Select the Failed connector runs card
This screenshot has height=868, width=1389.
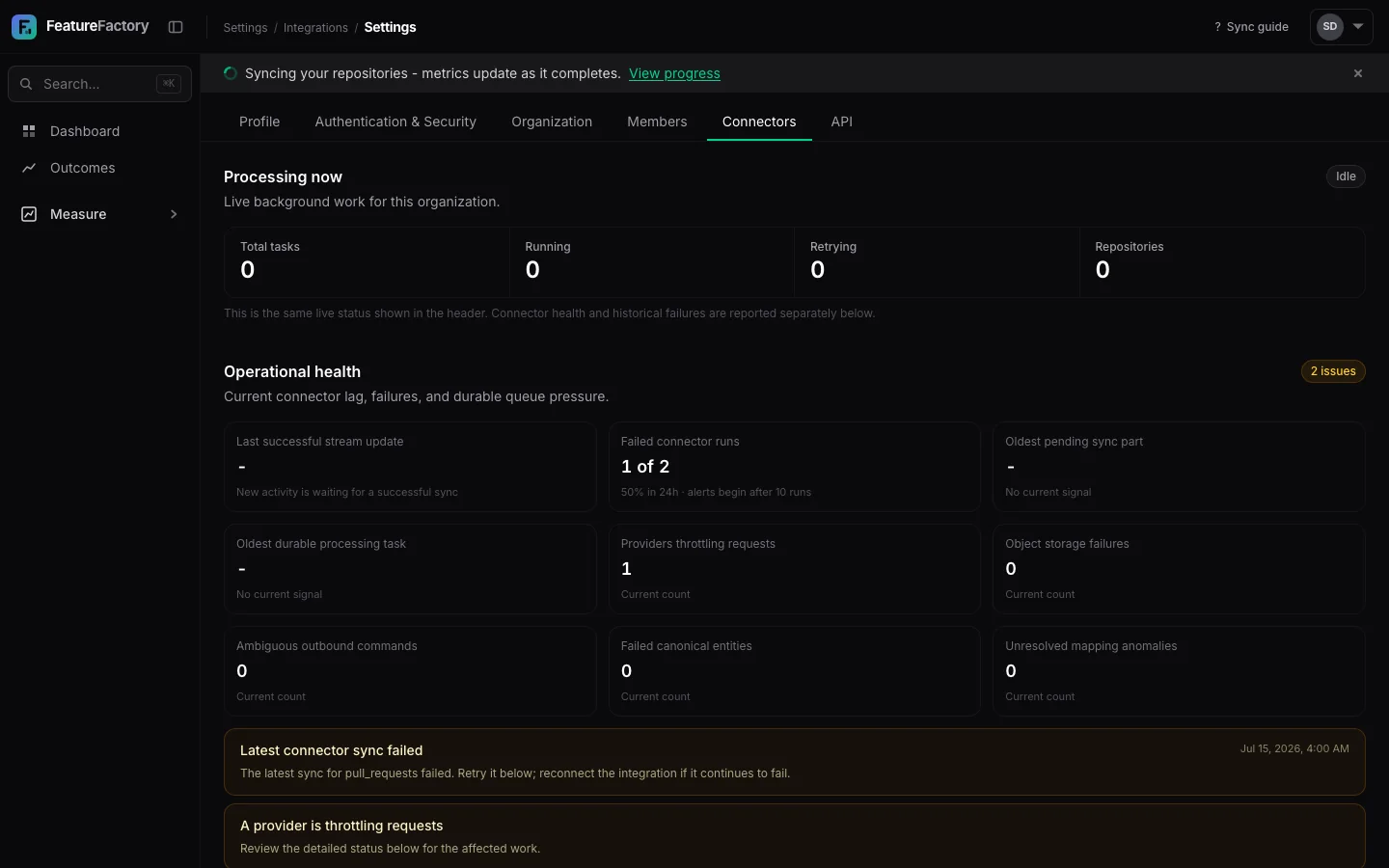pyautogui.click(x=795, y=467)
